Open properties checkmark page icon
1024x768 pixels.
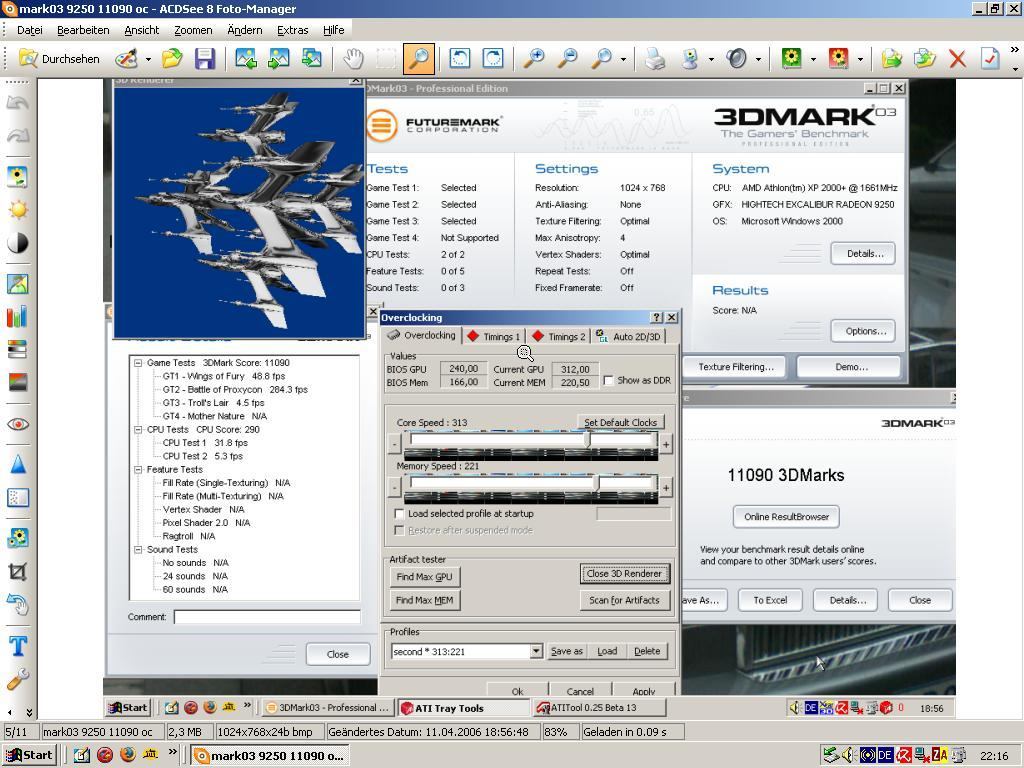pyautogui.click(x=990, y=59)
